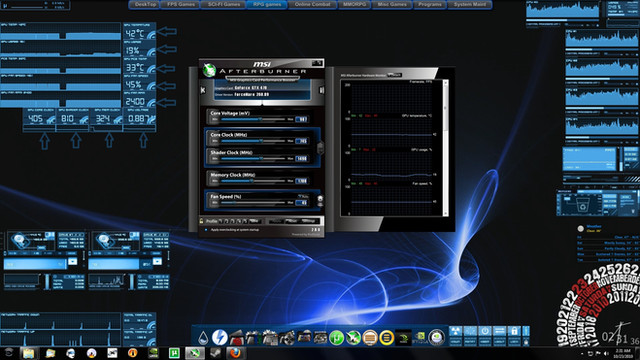Open the uTorrent taskbar icon
Screen dimensions: 640x360
(x=174, y=353)
